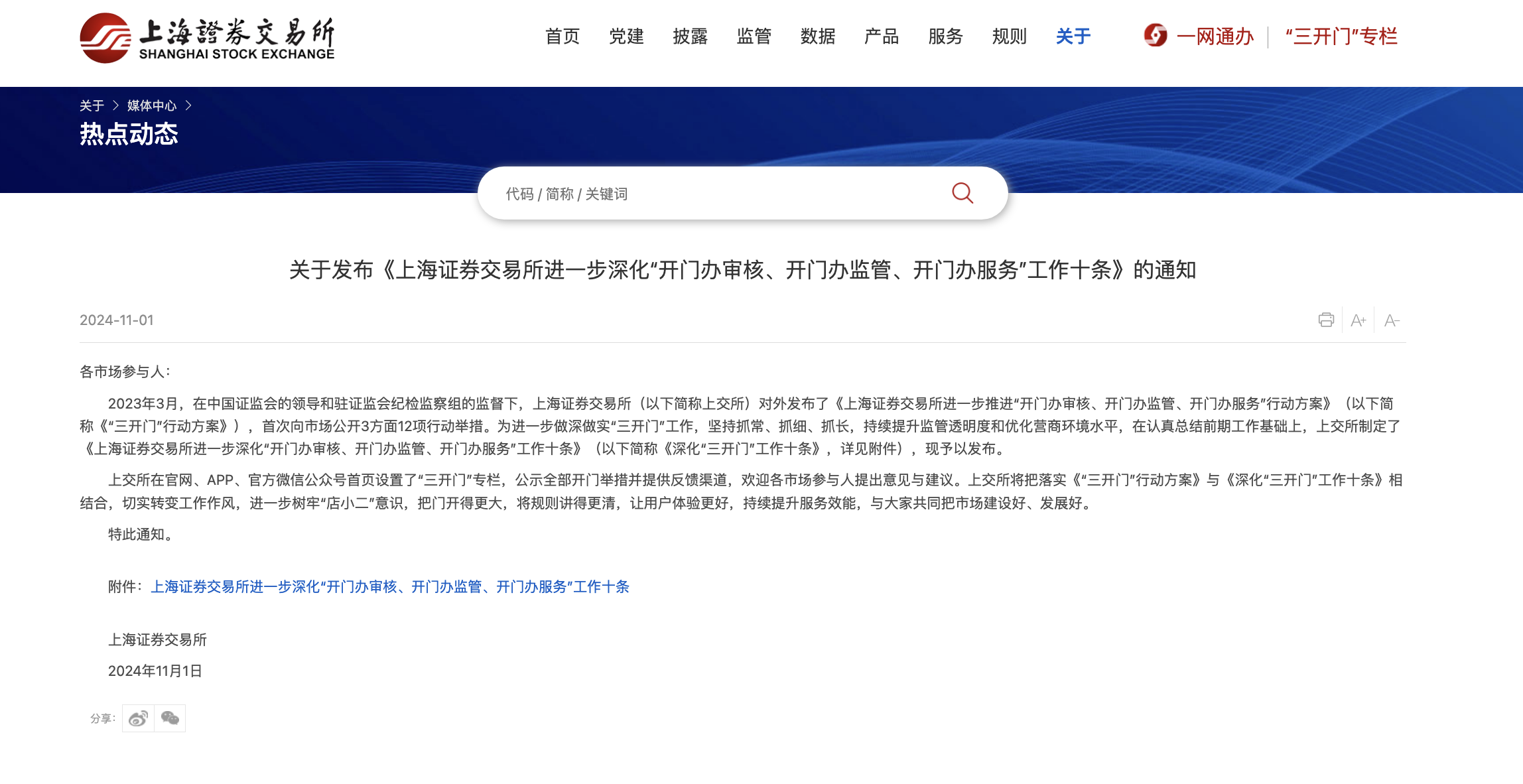This screenshot has height=784, width=1523.
Task: Increase font size with A+ icon
Action: [x=1358, y=320]
